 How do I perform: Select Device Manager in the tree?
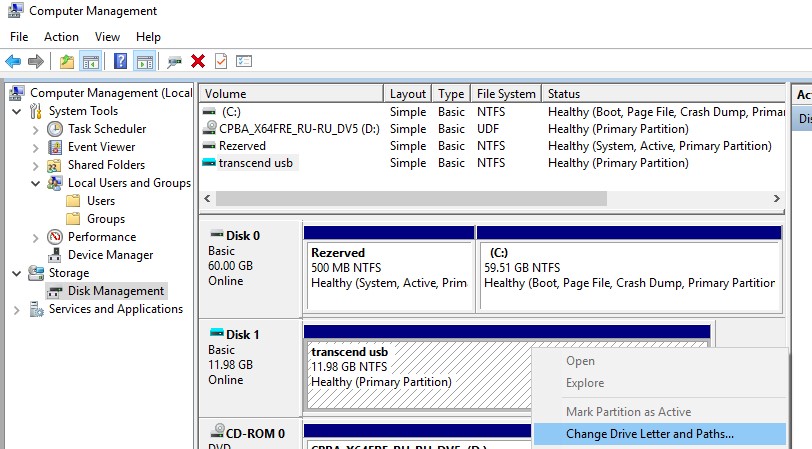[110, 255]
